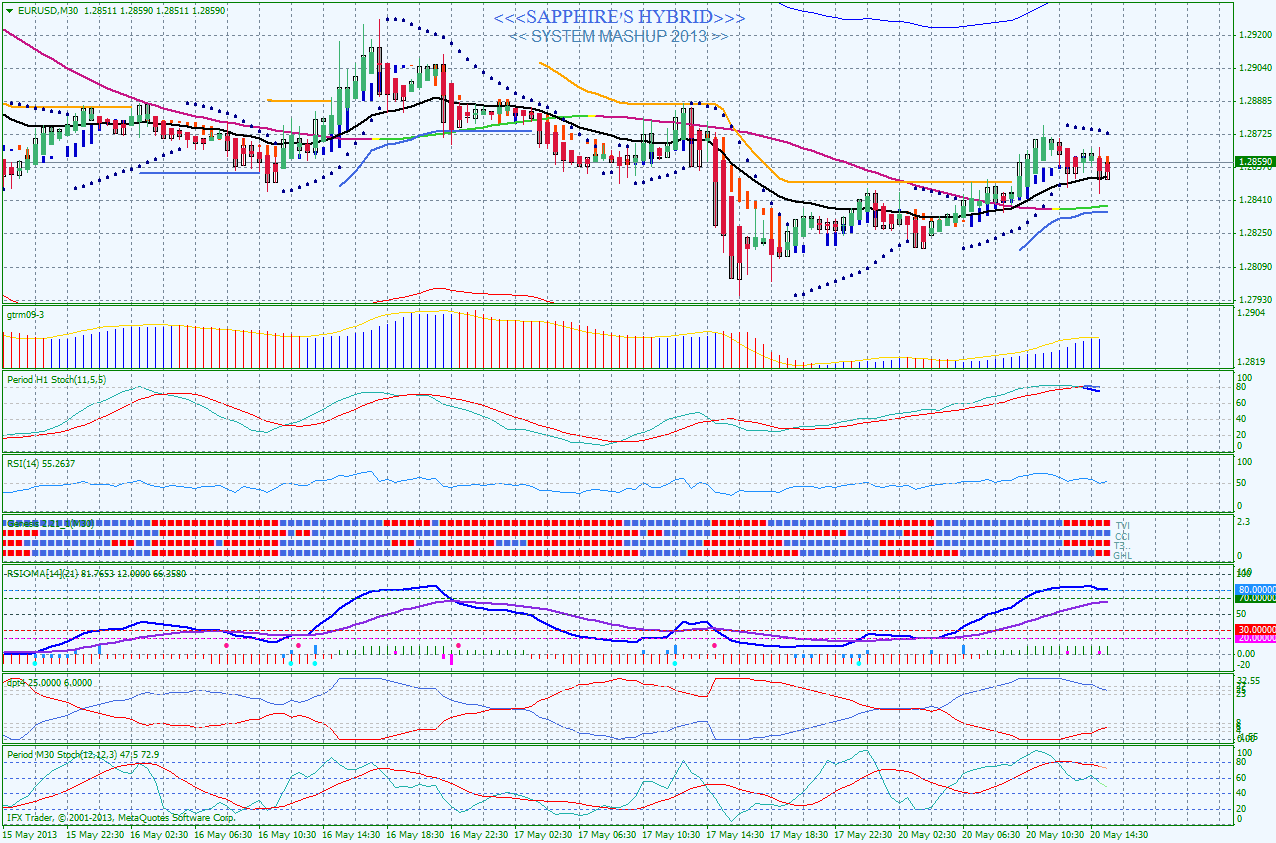The height and width of the screenshot is (843, 1276).
Task: Click the 1.28725 price scale value
Action: (1254, 134)
